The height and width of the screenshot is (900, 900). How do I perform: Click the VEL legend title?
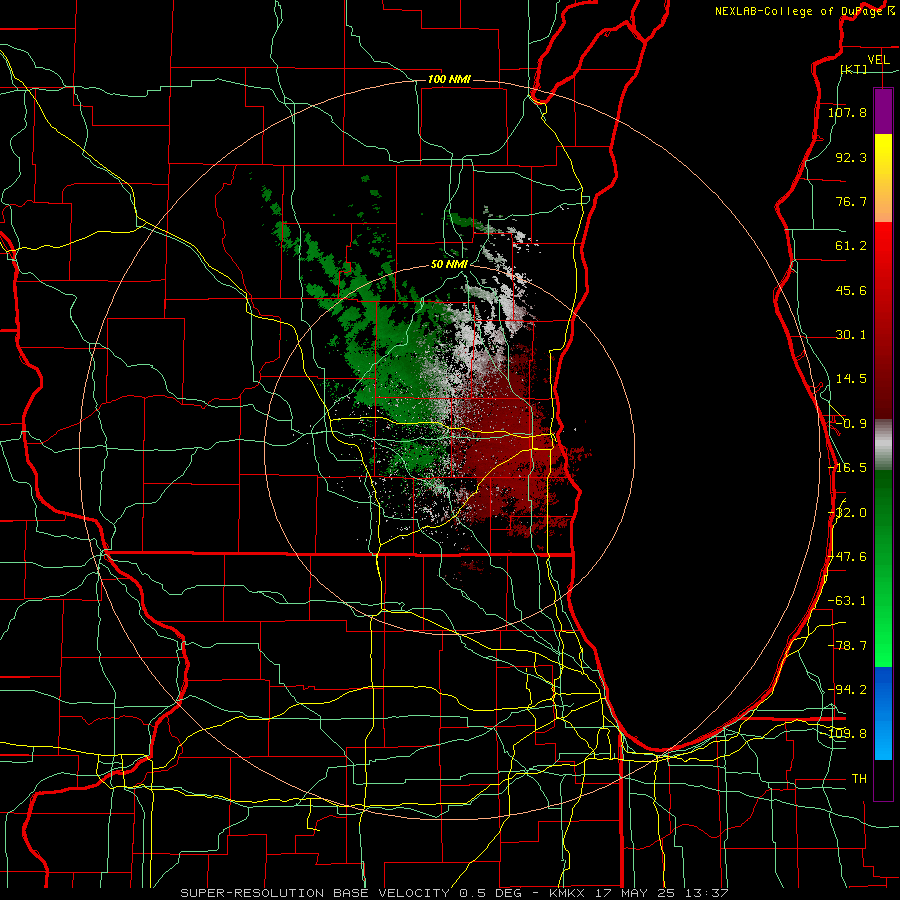point(879,59)
